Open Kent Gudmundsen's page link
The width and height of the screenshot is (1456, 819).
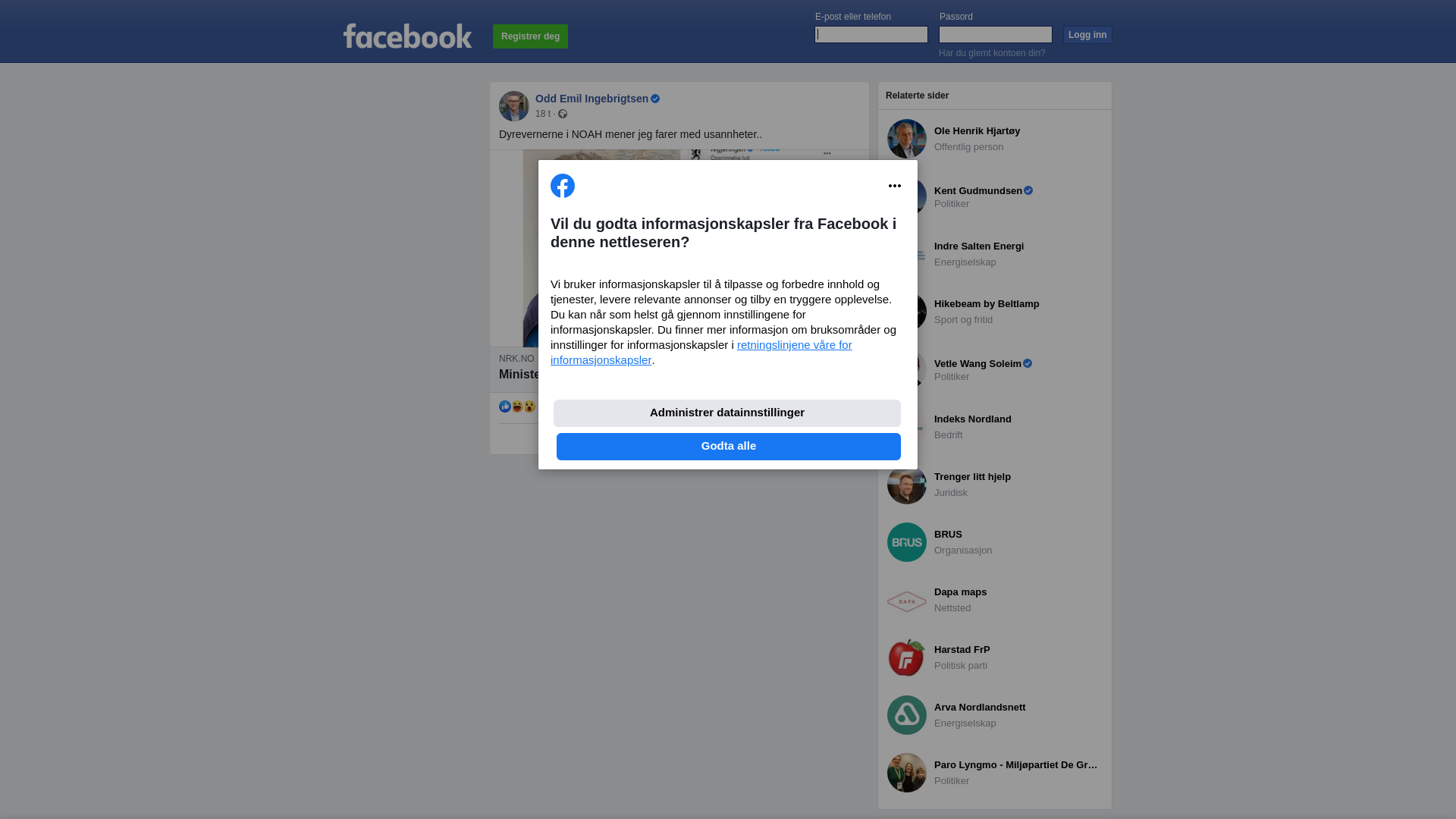(x=978, y=191)
